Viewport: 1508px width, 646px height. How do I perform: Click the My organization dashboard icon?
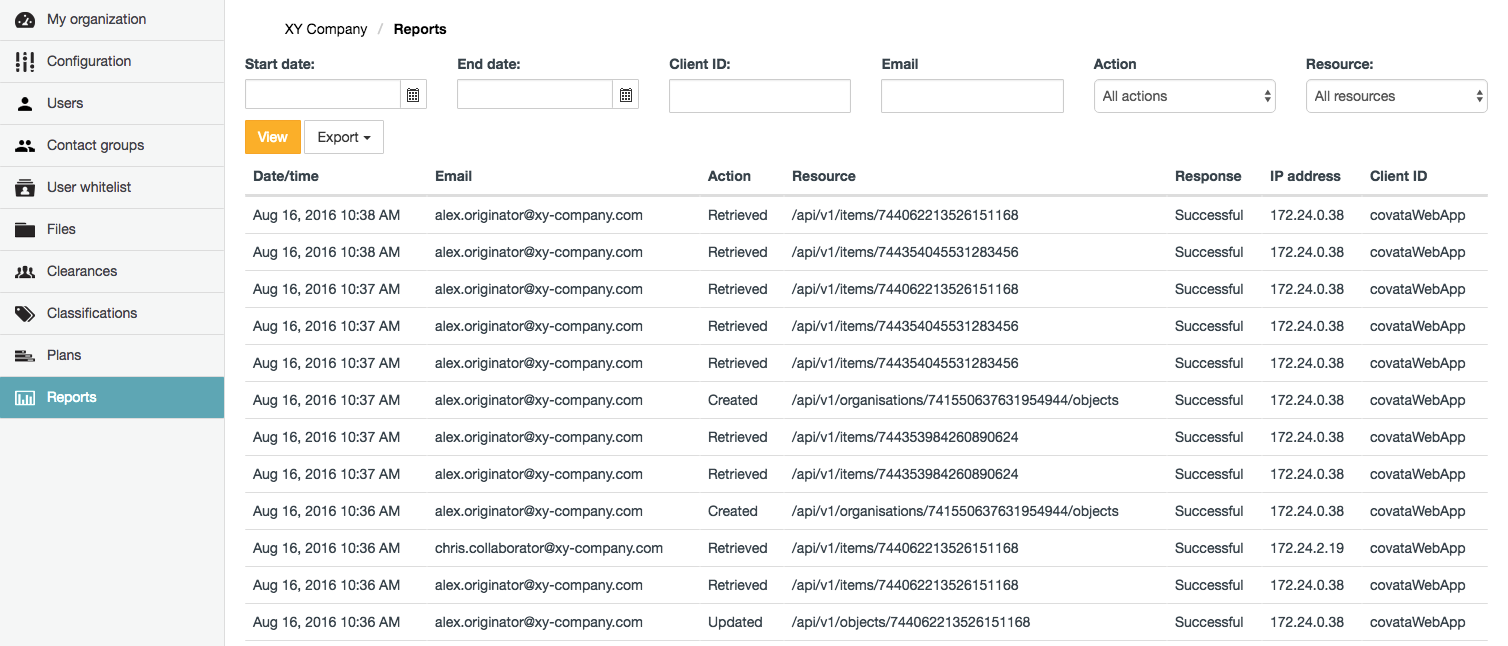pyautogui.click(x=25, y=20)
